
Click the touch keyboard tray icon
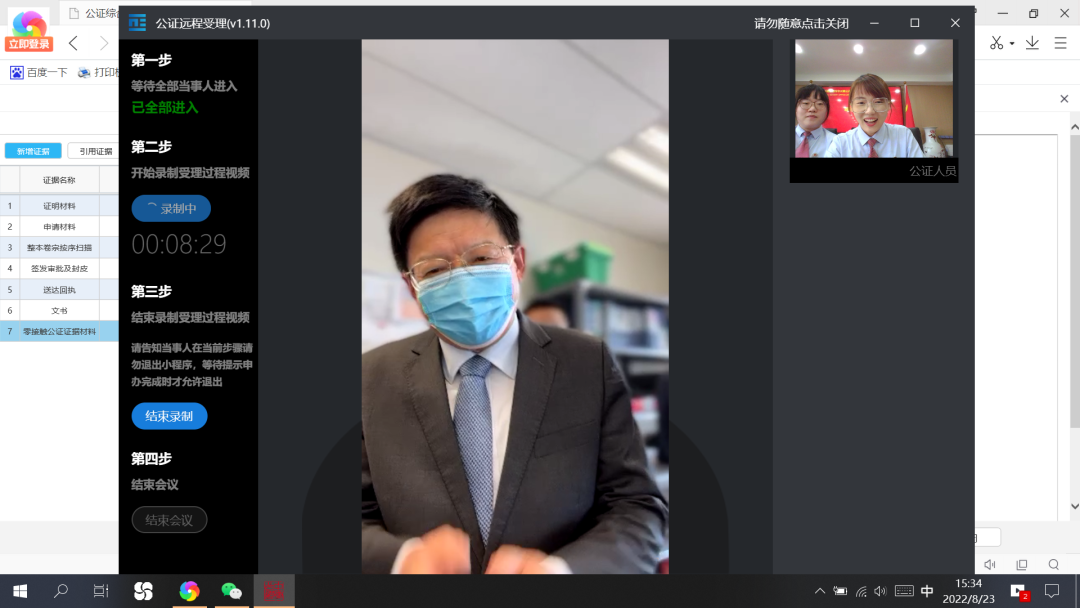point(904,591)
